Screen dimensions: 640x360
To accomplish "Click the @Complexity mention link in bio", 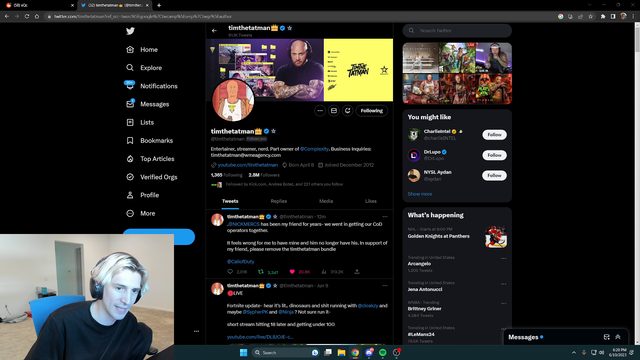I will coord(314,149).
